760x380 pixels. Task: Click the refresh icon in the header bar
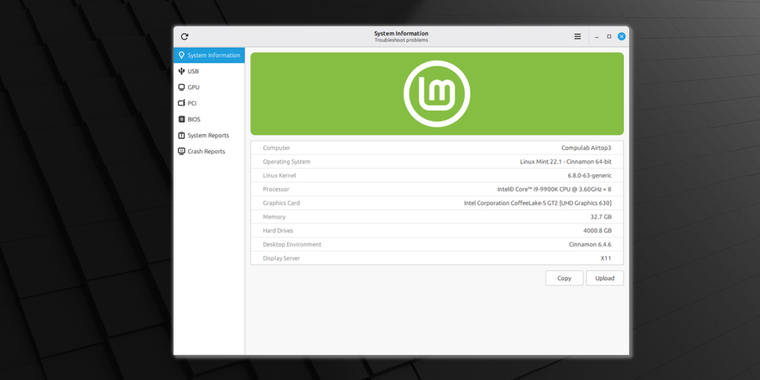pos(184,36)
